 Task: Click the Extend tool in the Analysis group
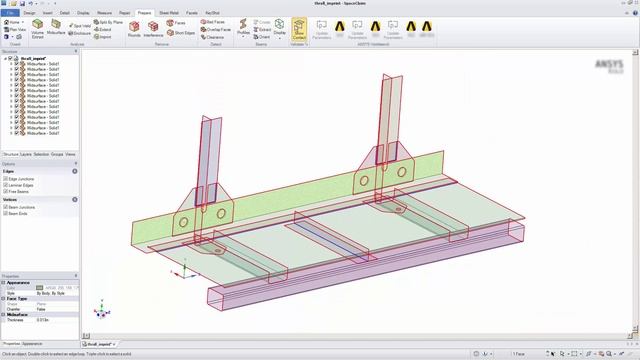[102, 29]
